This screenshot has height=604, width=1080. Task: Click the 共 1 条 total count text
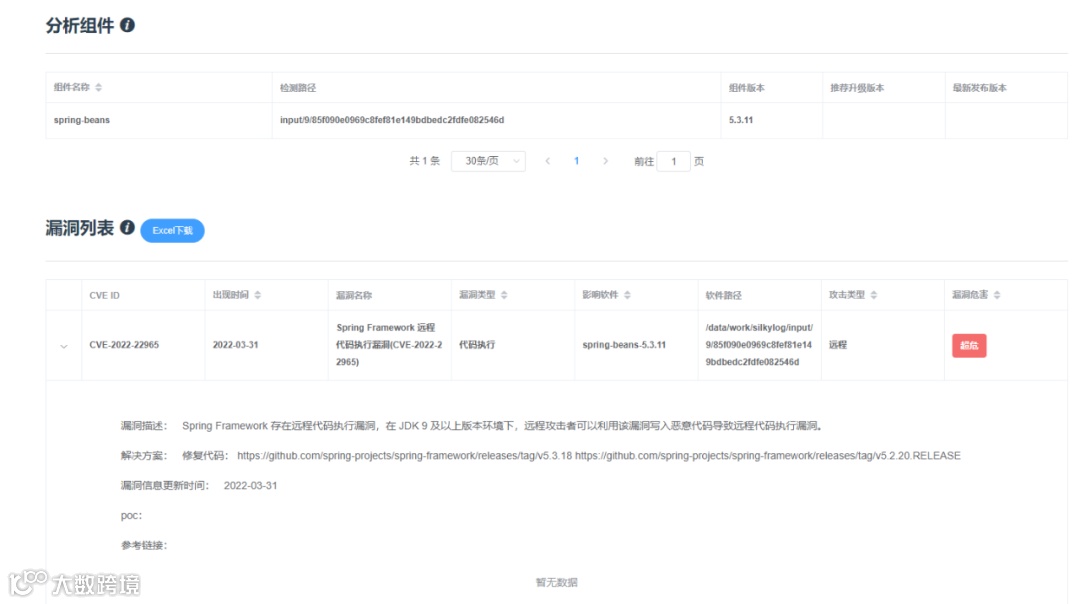(424, 161)
